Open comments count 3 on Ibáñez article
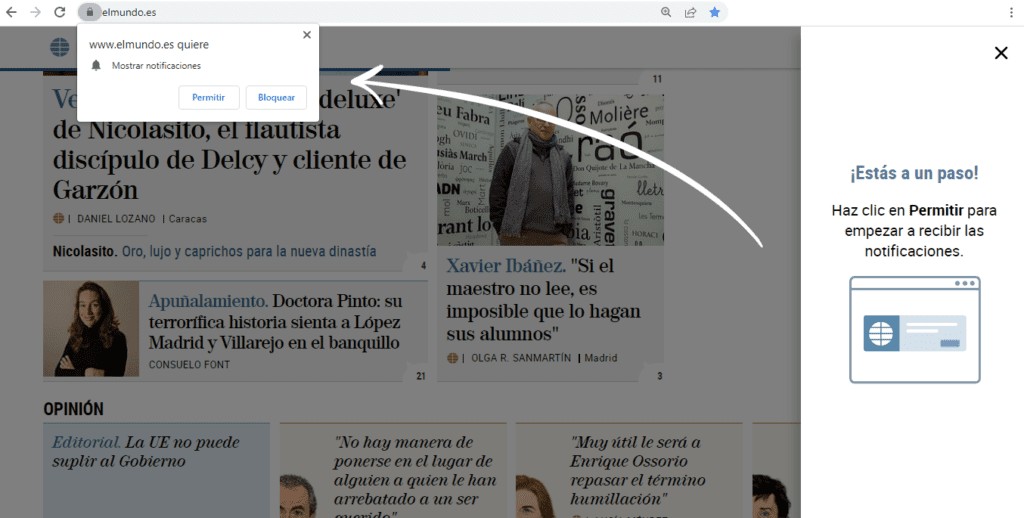Image resolution: width=1024 pixels, height=518 pixels. click(660, 376)
